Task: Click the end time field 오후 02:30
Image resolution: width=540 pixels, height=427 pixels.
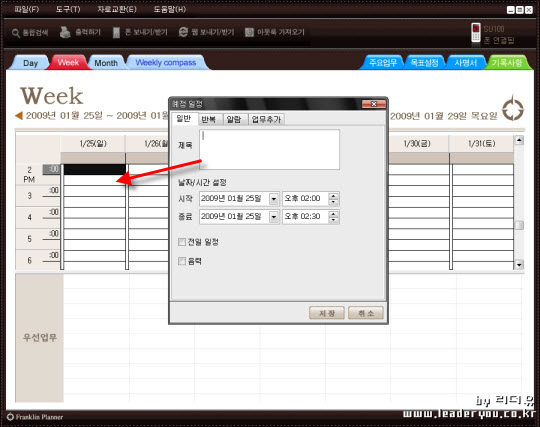Action: tap(305, 217)
